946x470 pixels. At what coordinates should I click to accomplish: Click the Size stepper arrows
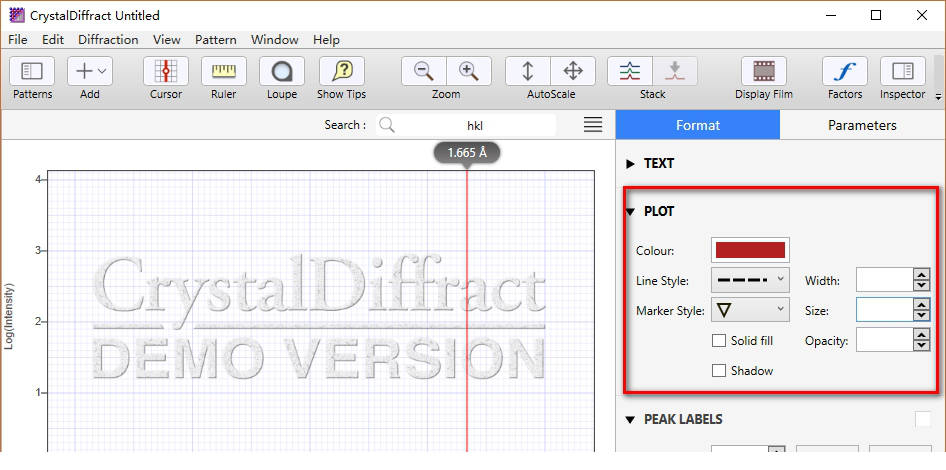(921, 310)
